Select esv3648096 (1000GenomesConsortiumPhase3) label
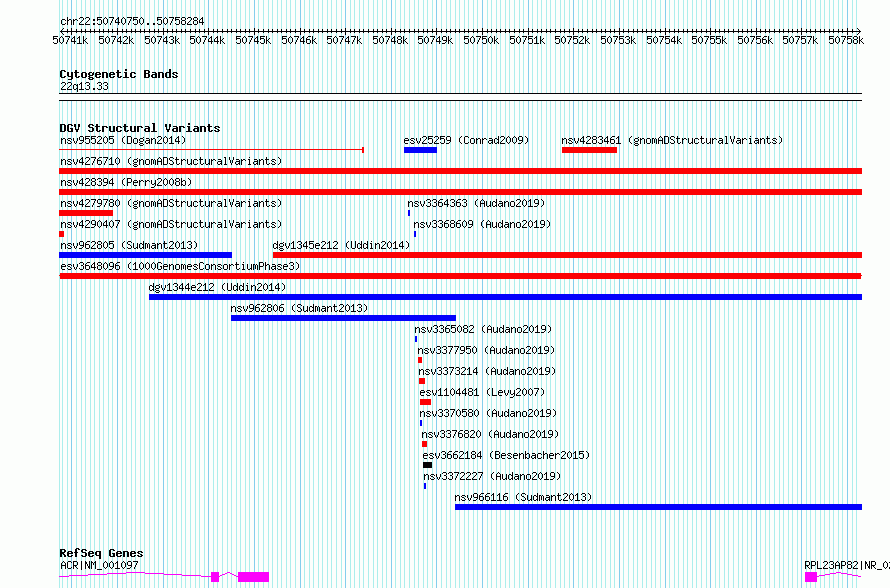Viewport: 890px width, 588px height. (180, 266)
